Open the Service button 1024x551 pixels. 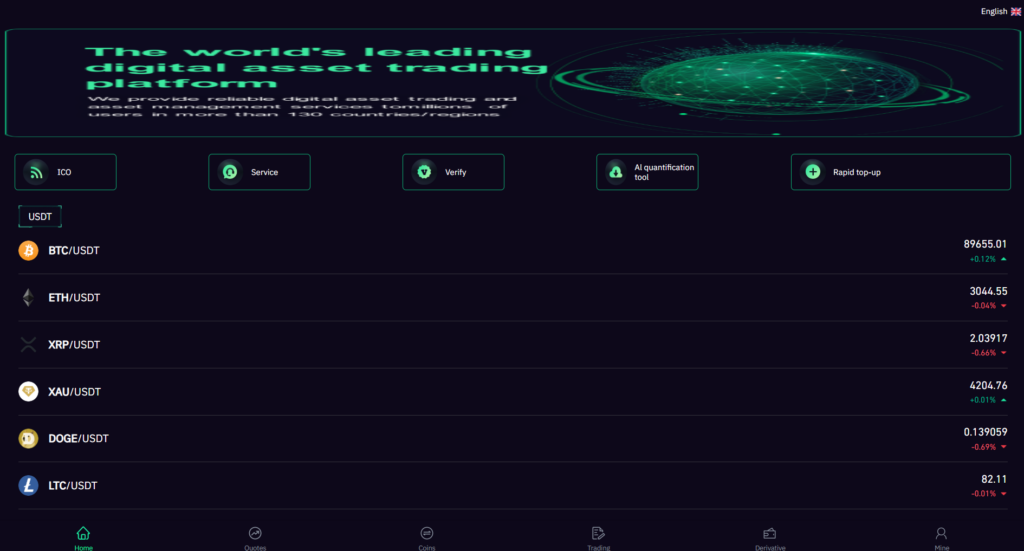click(259, 172)
